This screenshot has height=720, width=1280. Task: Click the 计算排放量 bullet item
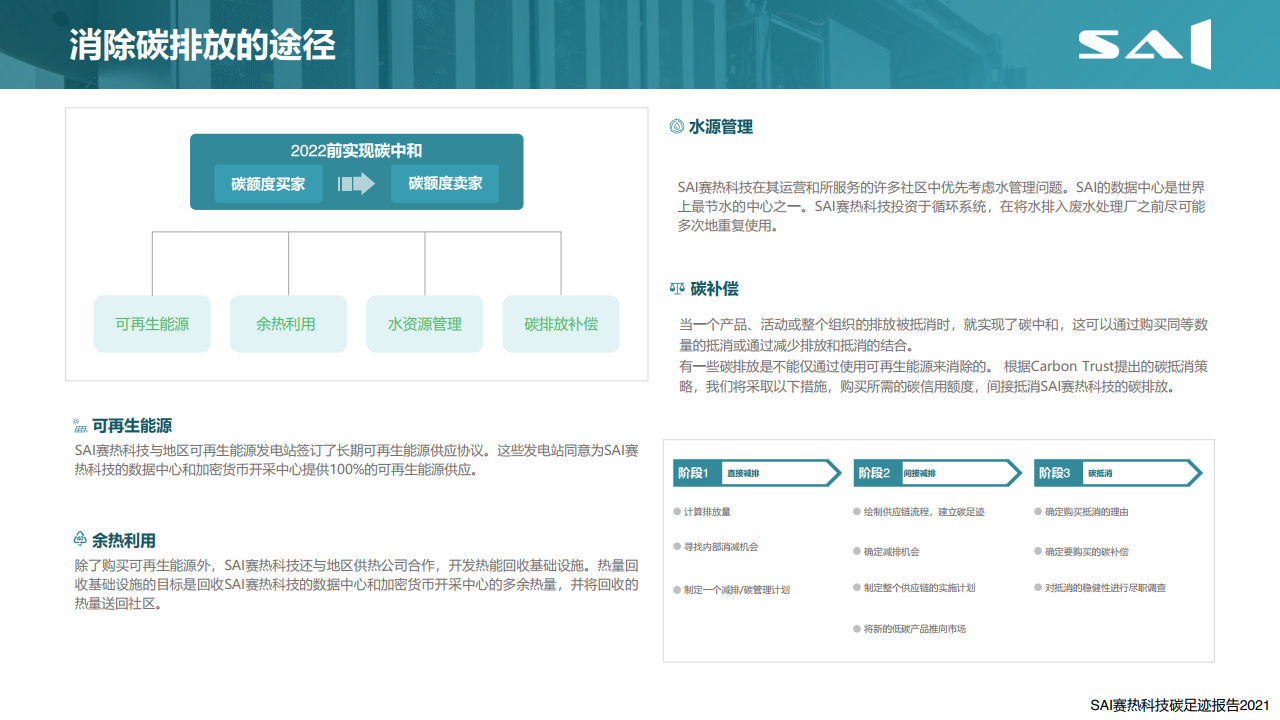click(702, 512)
